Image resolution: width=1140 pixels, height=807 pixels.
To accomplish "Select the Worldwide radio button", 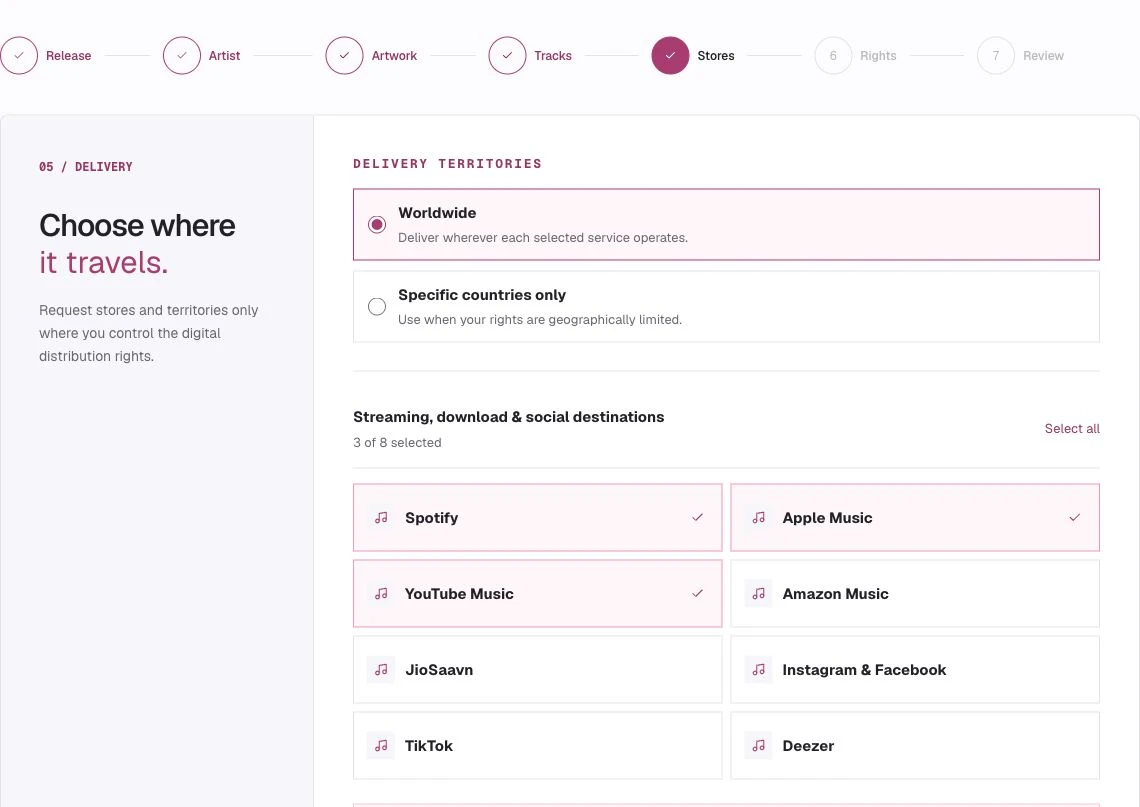I will click(377, 225).
